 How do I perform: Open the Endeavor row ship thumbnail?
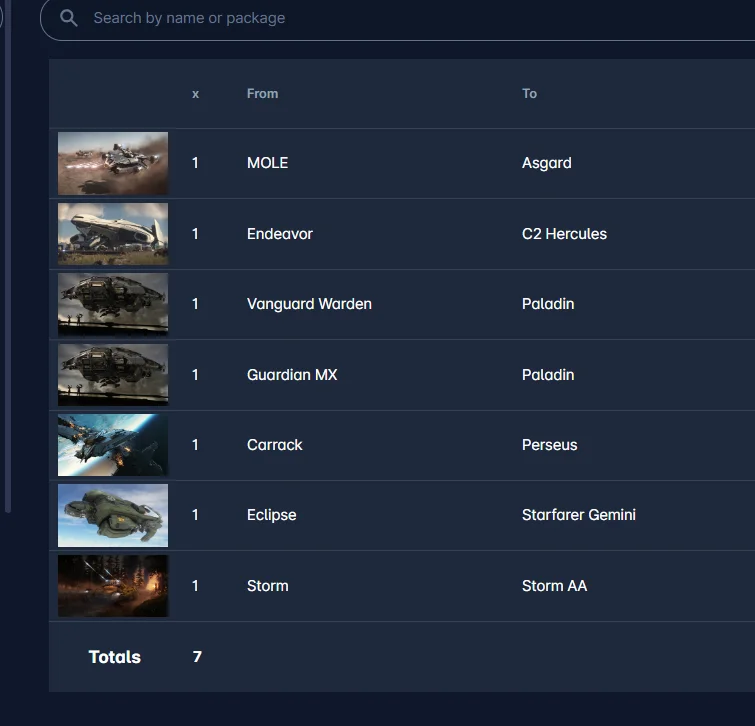113,234
